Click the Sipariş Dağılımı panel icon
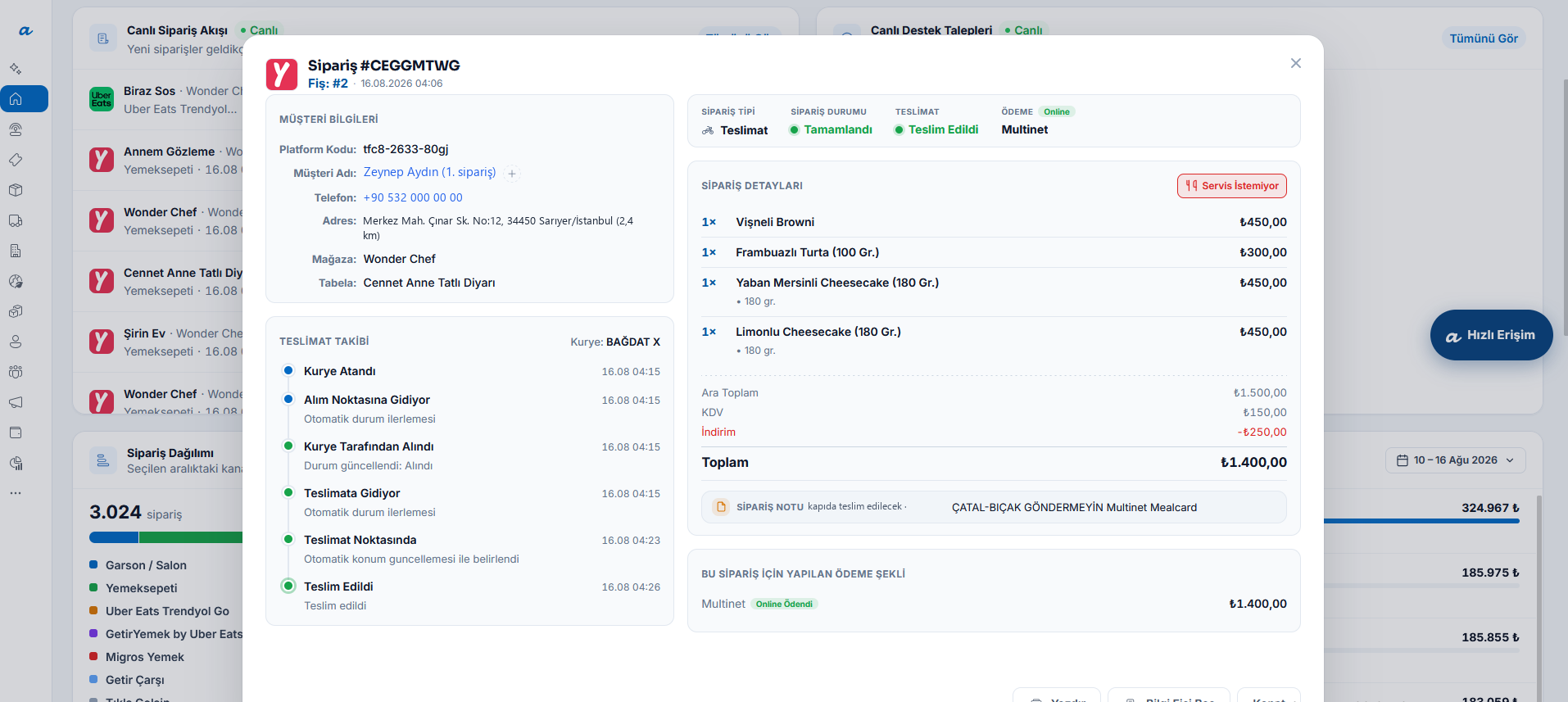The width and height of the screenshot is (1568, 702). pyautogui.click(x=102, y=460)
